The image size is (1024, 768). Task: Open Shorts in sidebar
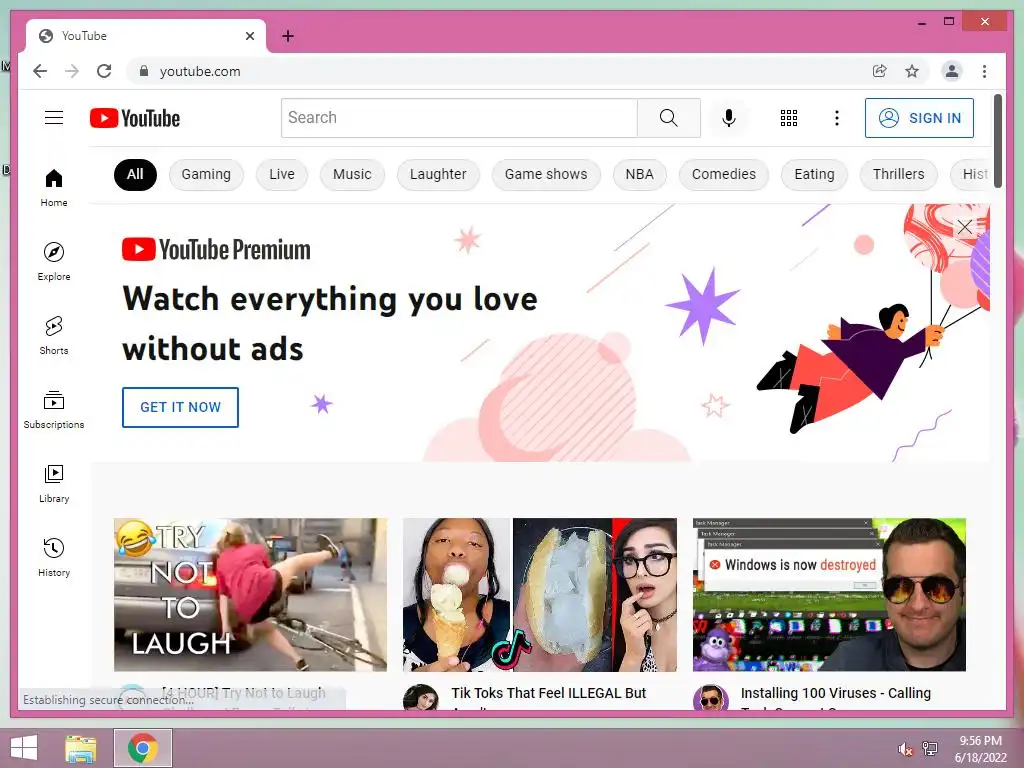(54, 335)
